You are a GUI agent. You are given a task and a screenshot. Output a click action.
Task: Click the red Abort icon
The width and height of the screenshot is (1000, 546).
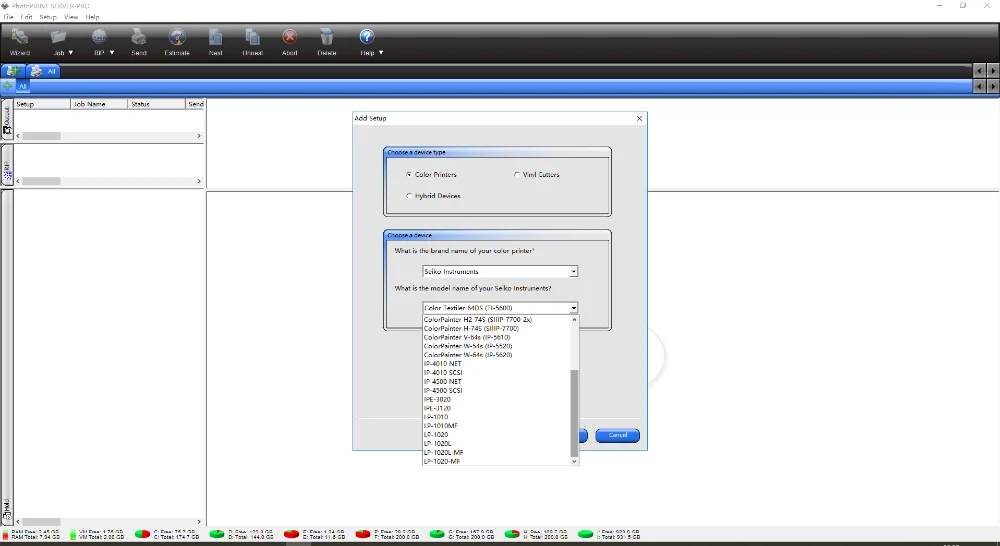290,37
